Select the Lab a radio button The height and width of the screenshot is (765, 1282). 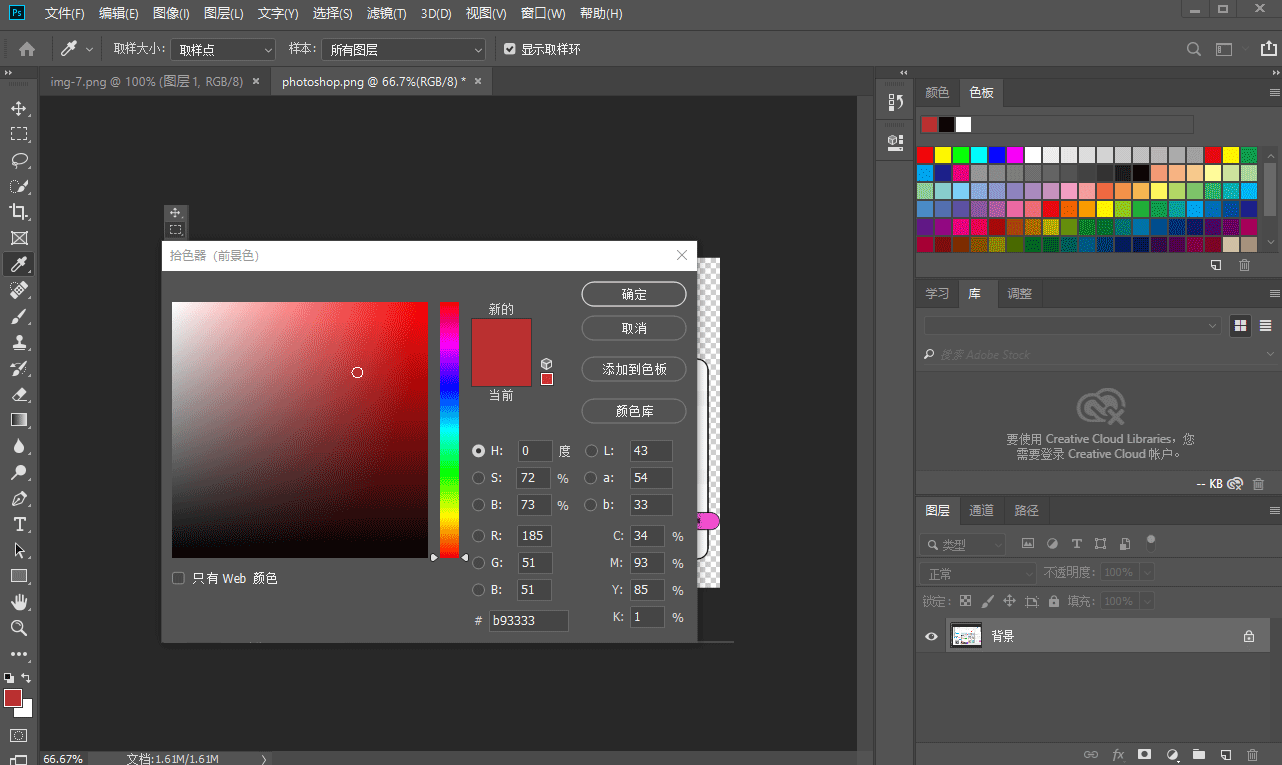click(592, 478)
